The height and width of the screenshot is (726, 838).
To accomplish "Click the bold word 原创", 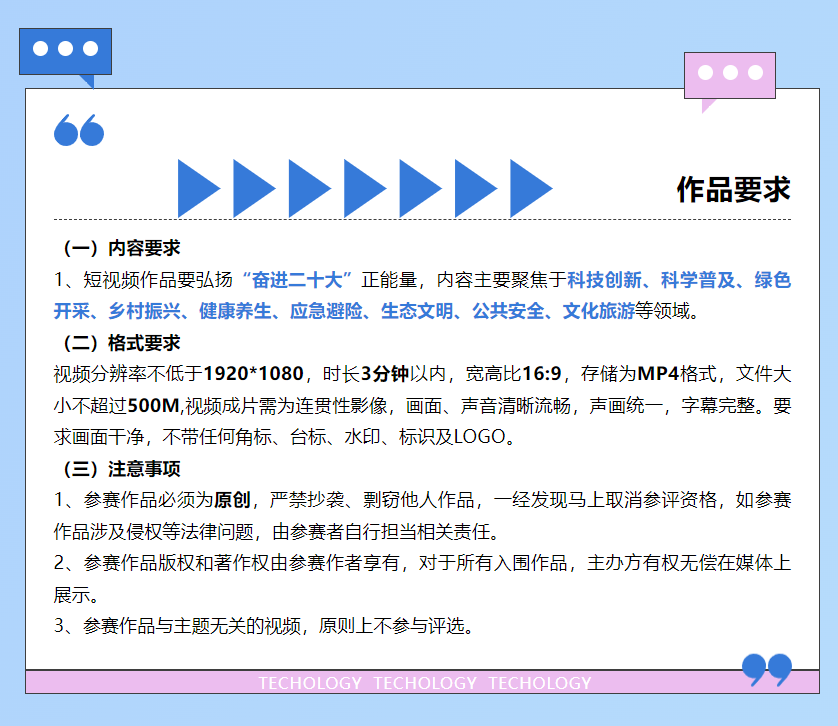I will 232,500.
